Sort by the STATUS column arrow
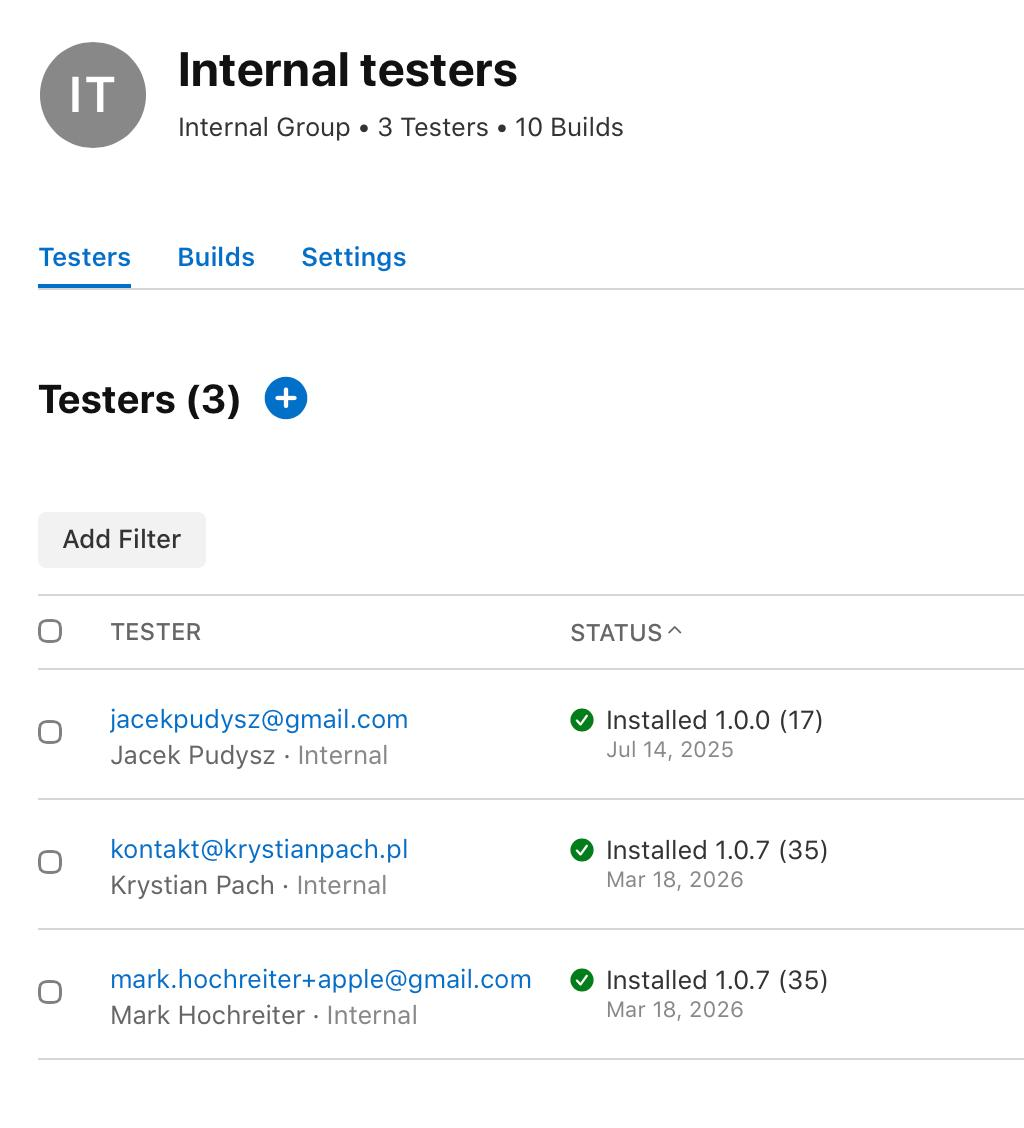The width and height of the screenshot is (1024, 1128). (x=674, y=631)
